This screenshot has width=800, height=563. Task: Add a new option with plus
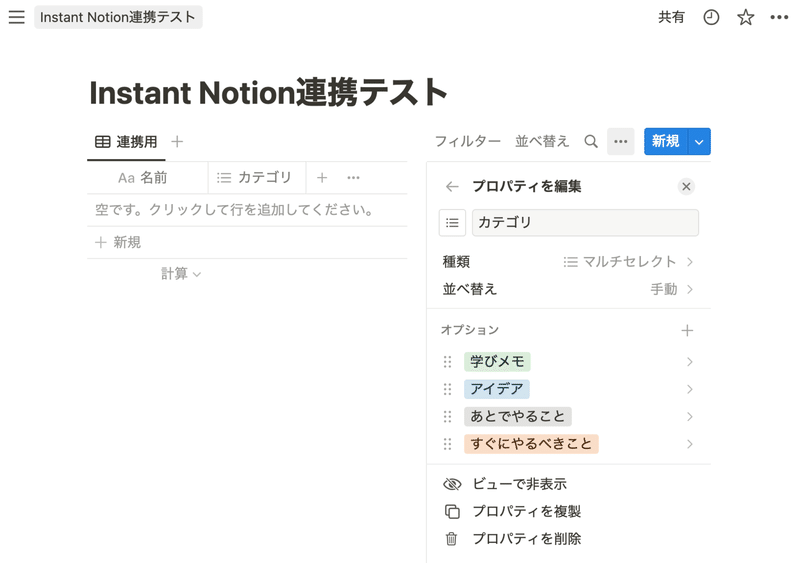pyautogui.click(x=687, y=331)
